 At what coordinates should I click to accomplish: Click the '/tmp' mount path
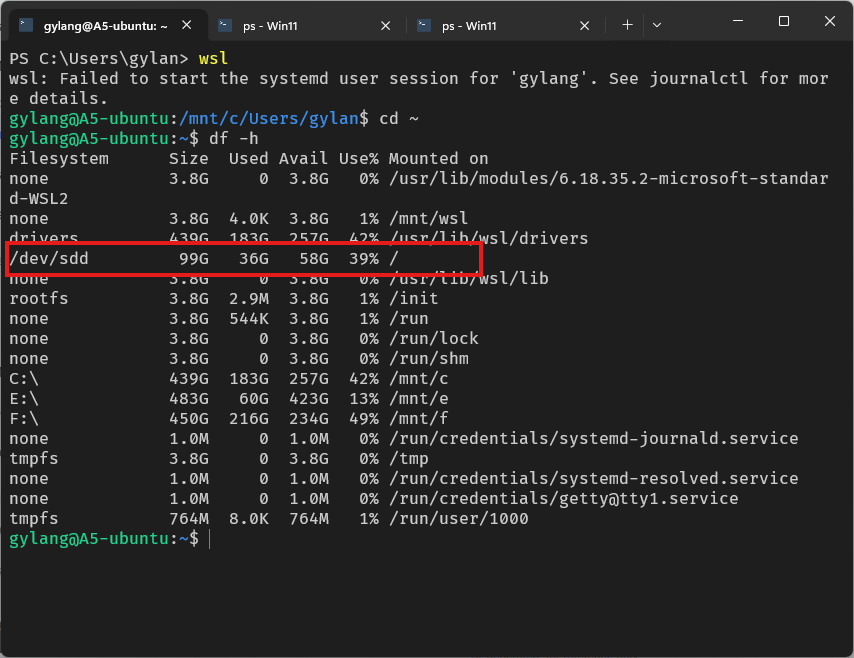click(408, 459)
